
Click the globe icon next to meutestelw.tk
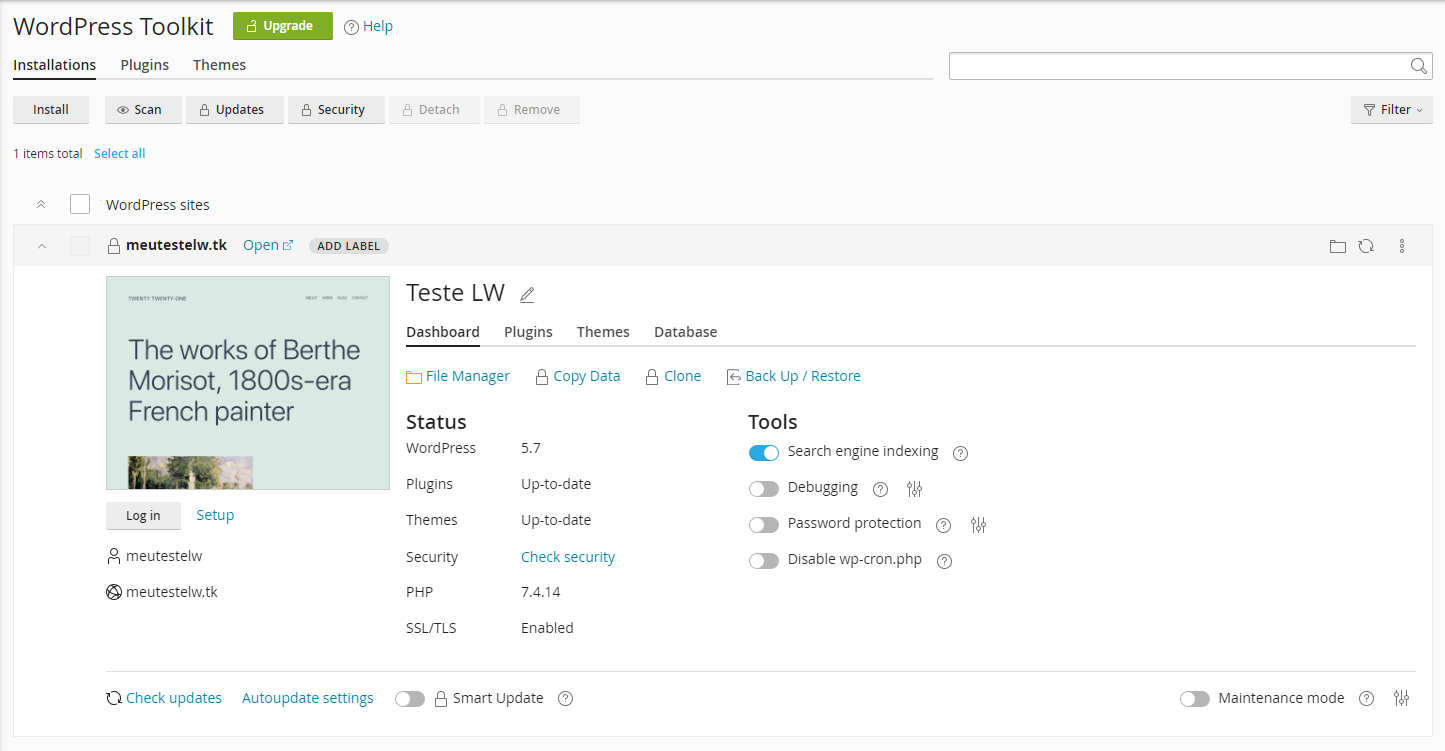click(114, 592)
